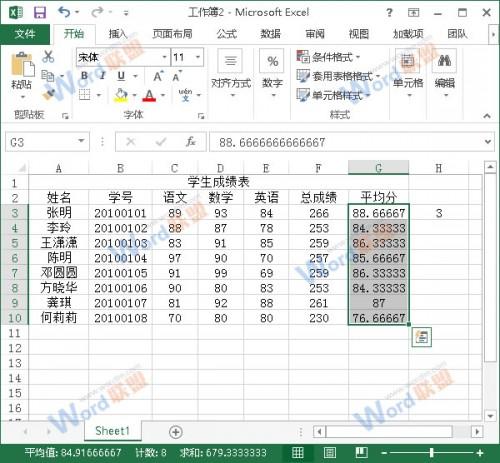500x463 pixels.
Task: Open Cell Styles (单元格样式)
Action: pyautogui.click(x=333, y=96)
